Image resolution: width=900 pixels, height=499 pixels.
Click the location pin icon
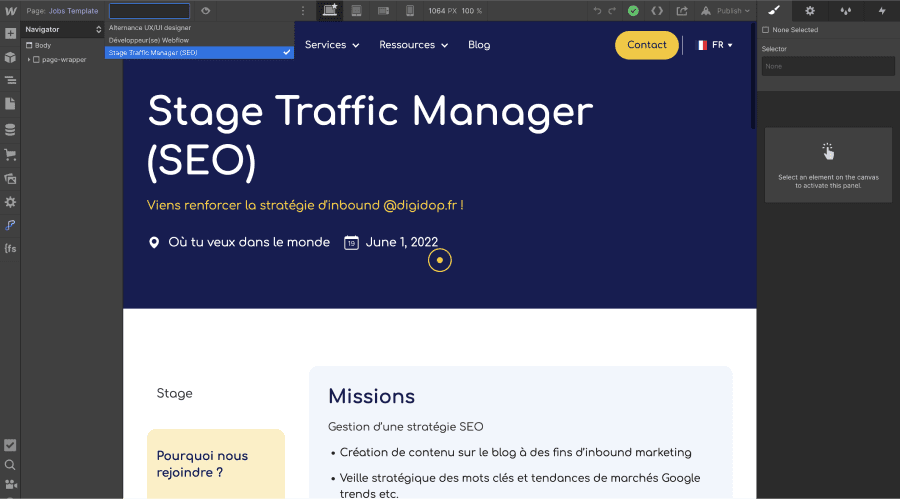click(x=154, y=242)
